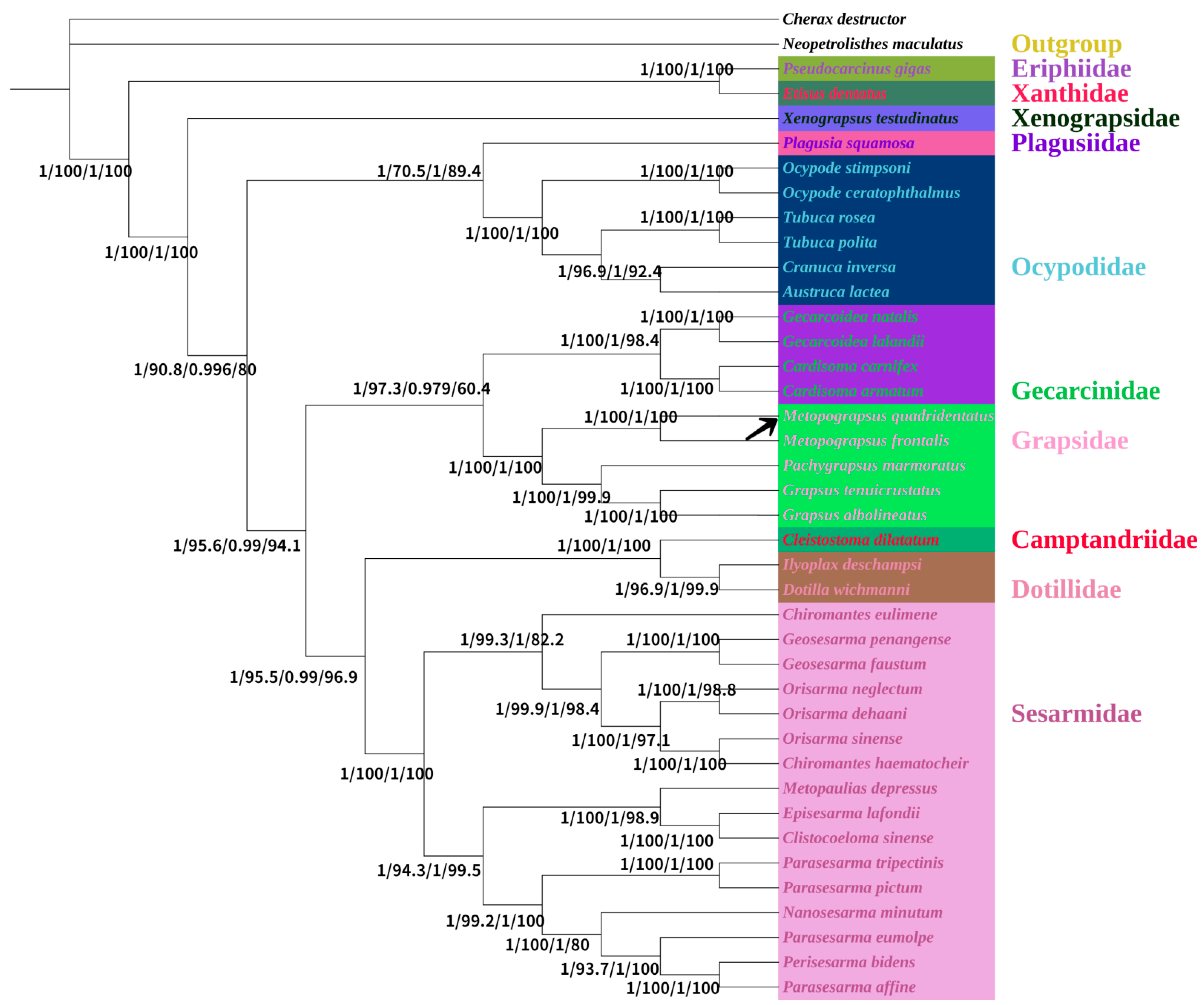The image size is (1204, 1005).
Task: Click the Outgroup family label
Action: pyautogui.click(x=1066, y=44)
